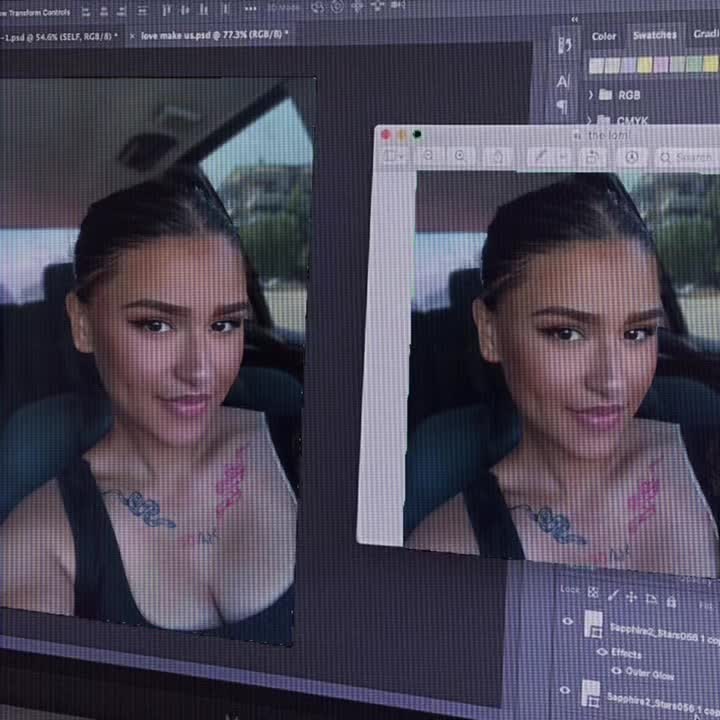Click Prevent artboard auto-nesting lock icon

[651, 599]
